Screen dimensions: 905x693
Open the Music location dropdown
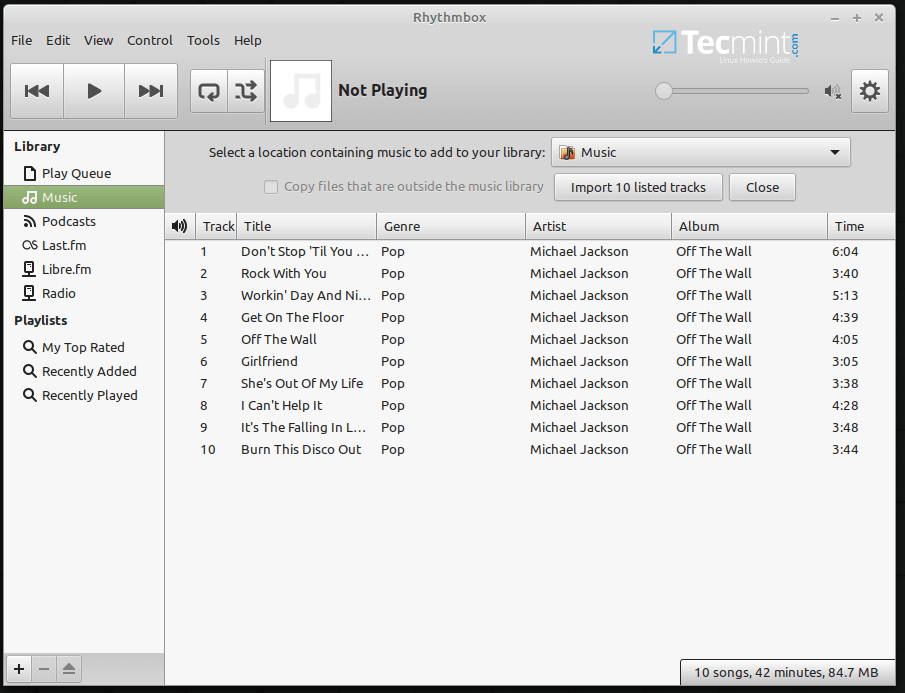[x=701, y=152]
